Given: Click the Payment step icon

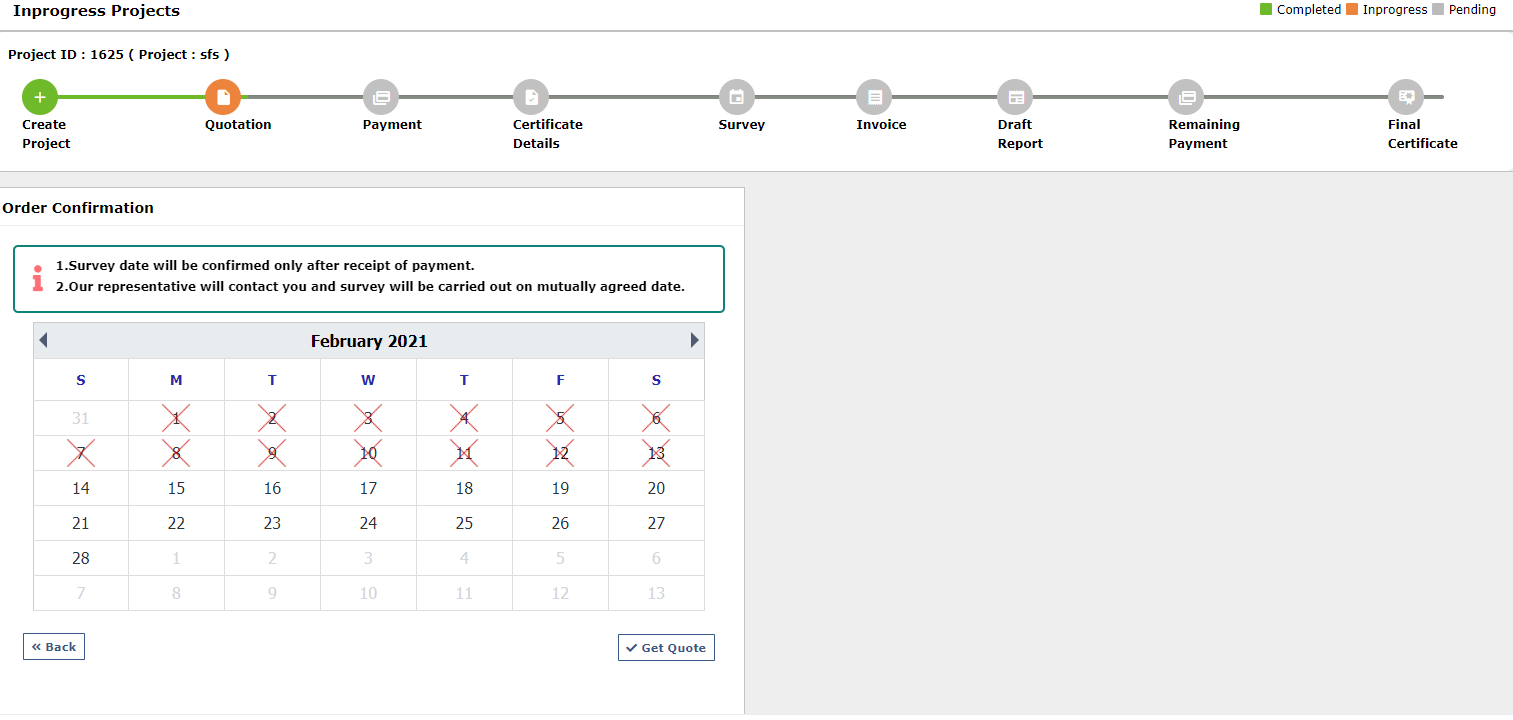Looking at the screenshot, I should click(x=381, y=97).
